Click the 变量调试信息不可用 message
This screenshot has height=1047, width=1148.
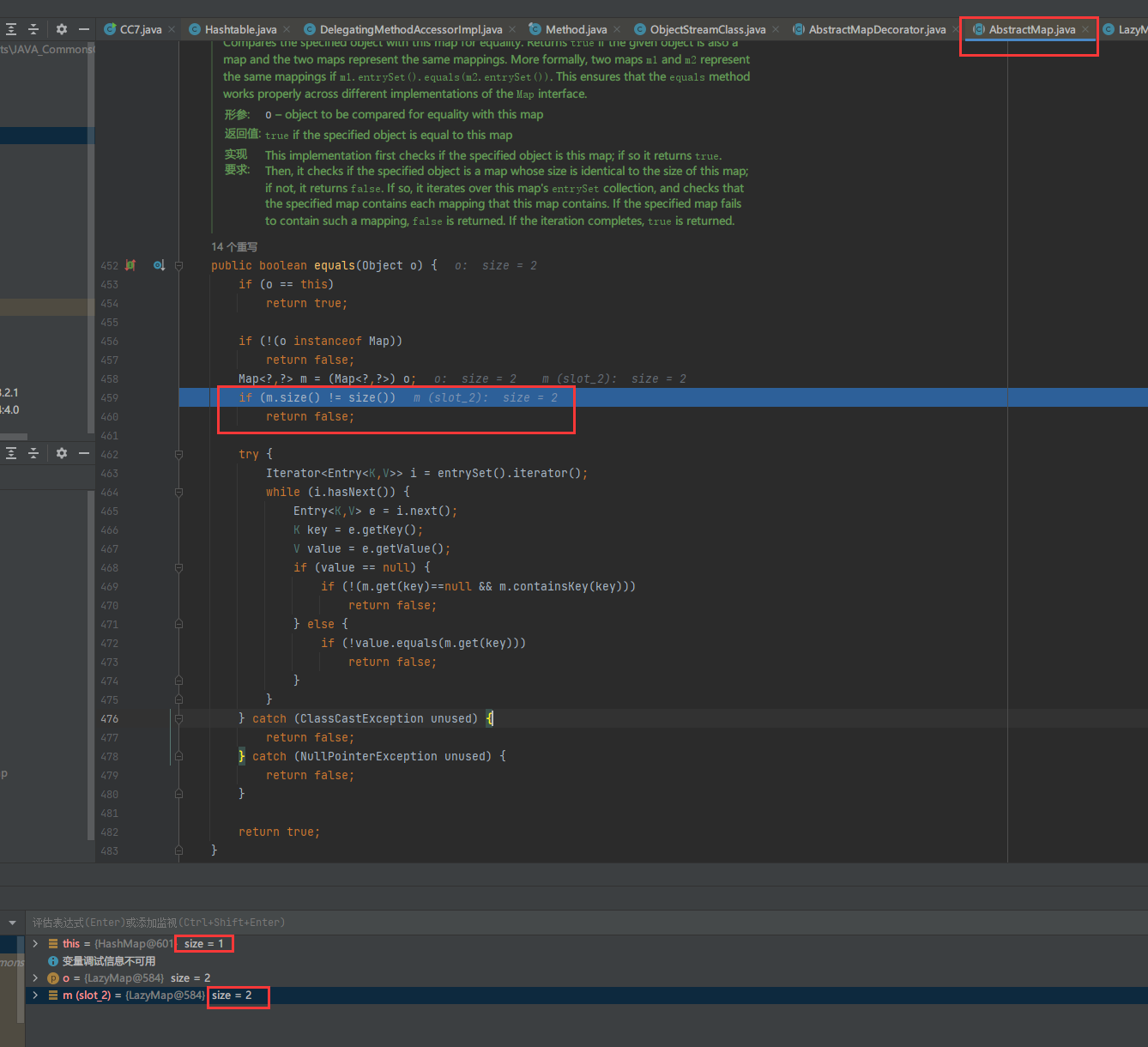click(109, 961)
